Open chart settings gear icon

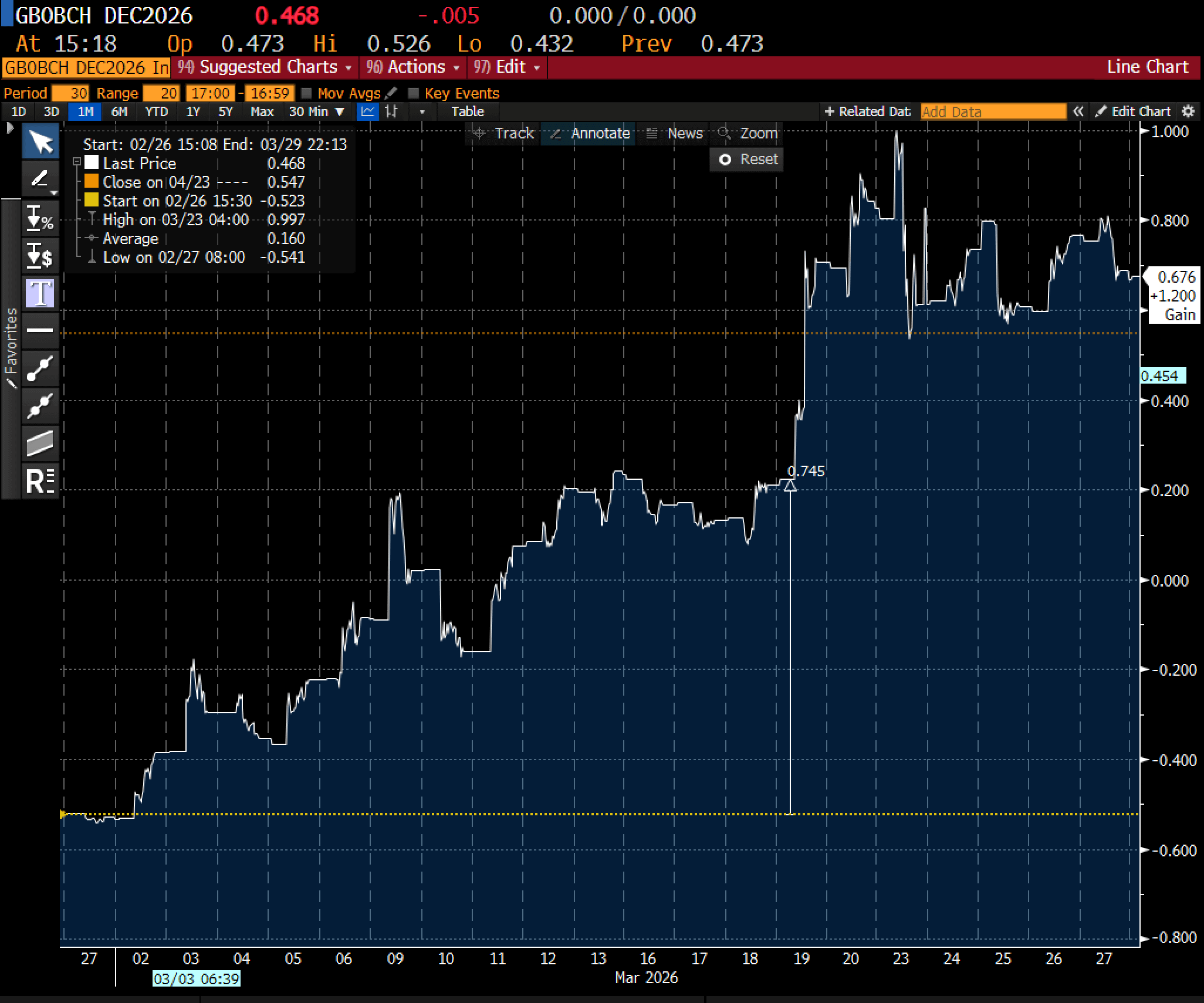[1188, 111]
